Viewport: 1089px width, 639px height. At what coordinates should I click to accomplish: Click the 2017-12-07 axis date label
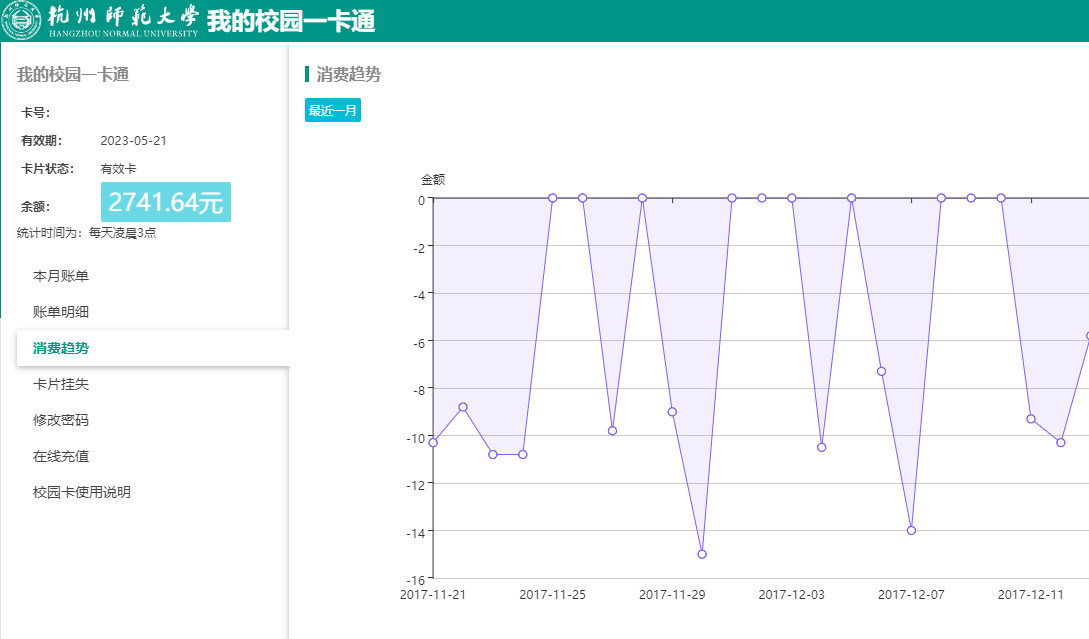[x=911, y=595]
